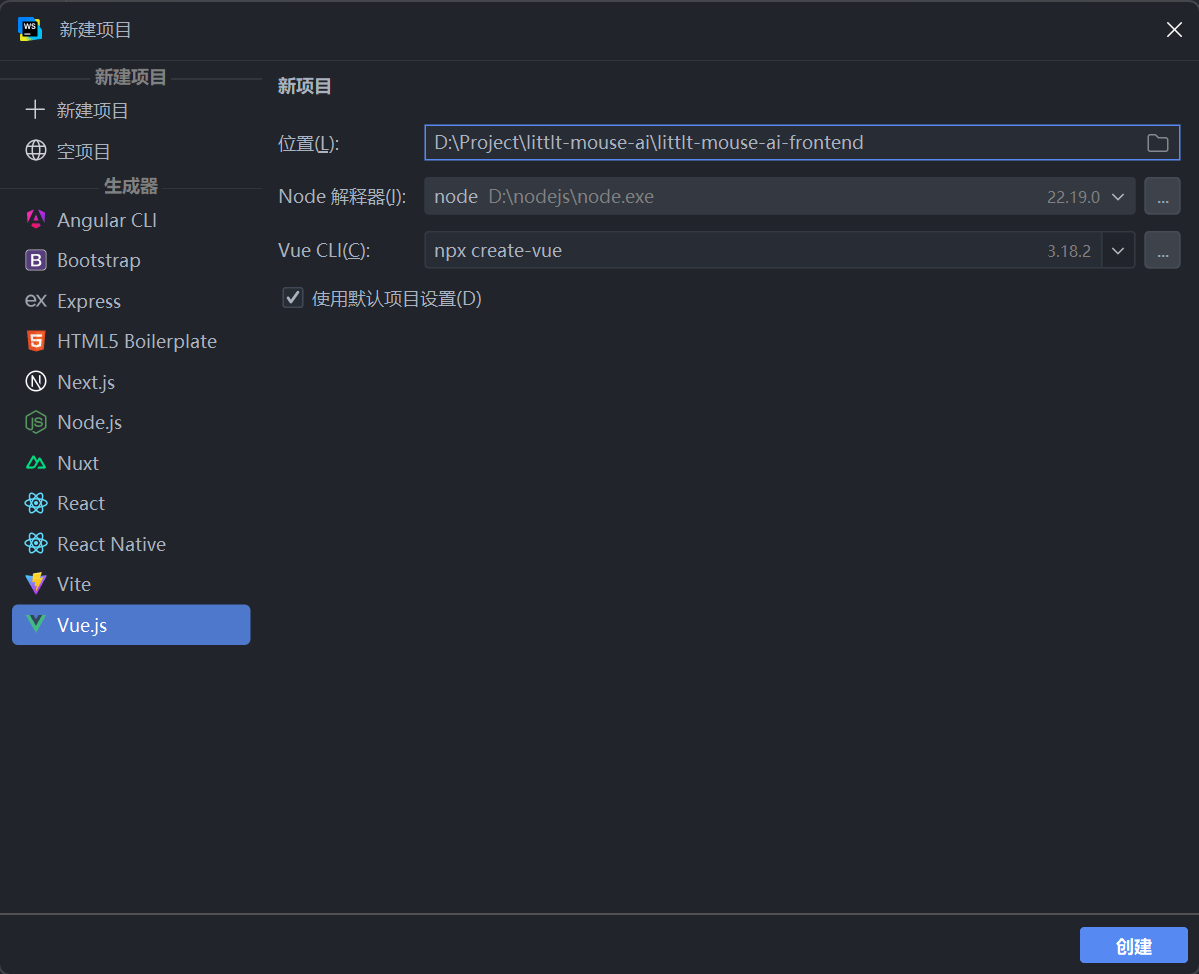The width and height of the screenshot is (1199, 974).
Task: Click the 3.18.2 version text
Action: [1068, 251]
